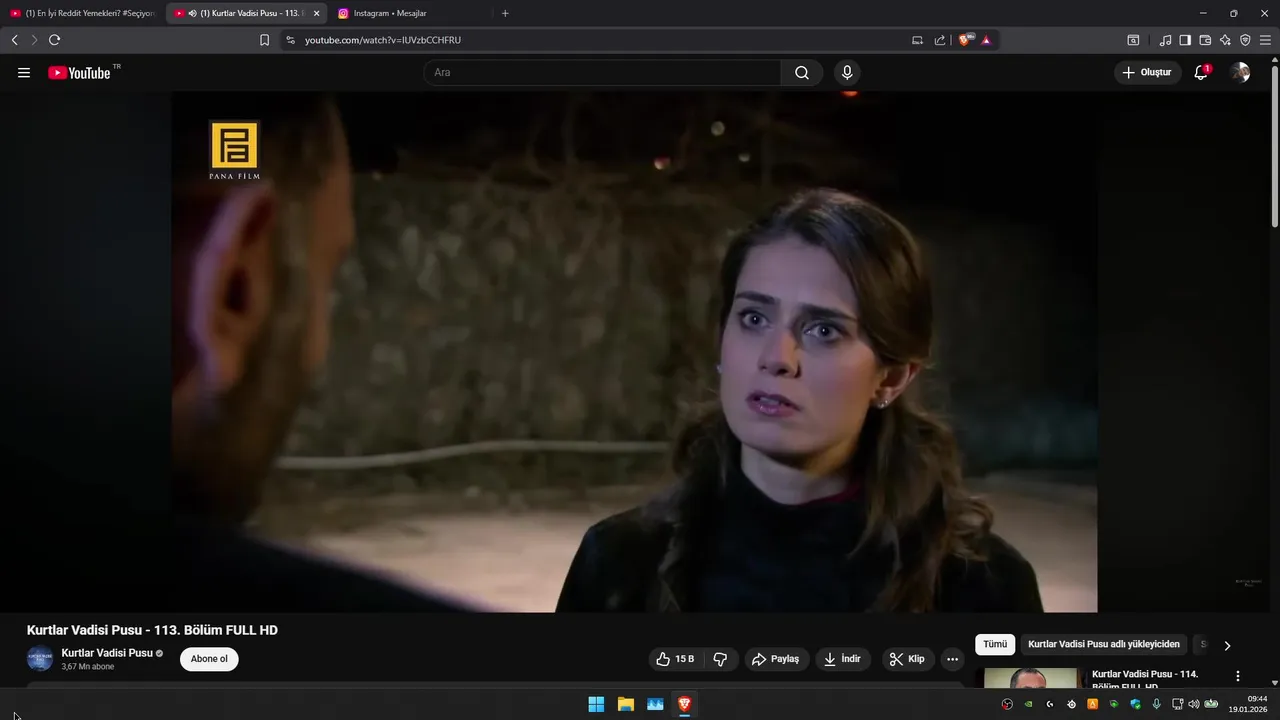The height and width of the screenshot is (720, 1280).
Task: Open Windows Security tray icon
Action: 1135,704
